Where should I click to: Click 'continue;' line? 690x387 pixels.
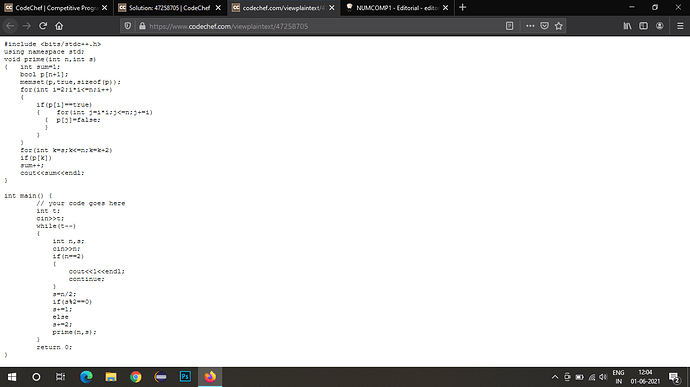(x=87, y=279)
